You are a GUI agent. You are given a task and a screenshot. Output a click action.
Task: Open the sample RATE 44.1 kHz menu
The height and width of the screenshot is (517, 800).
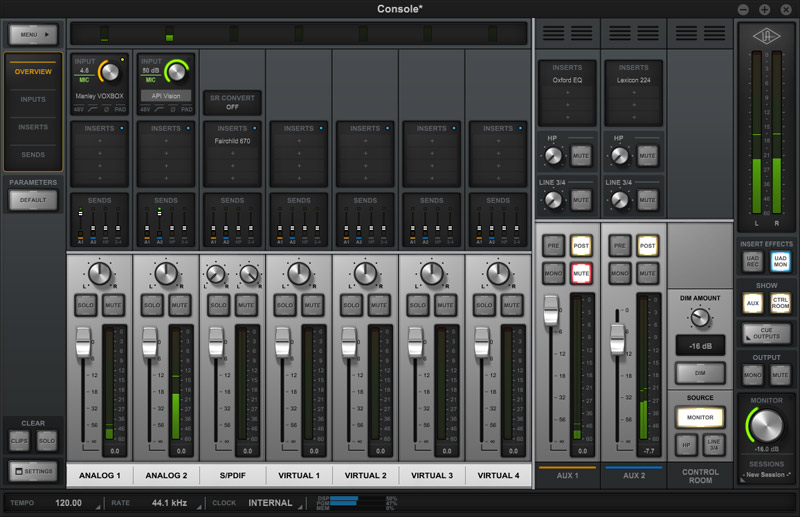[x=169, y=503]
